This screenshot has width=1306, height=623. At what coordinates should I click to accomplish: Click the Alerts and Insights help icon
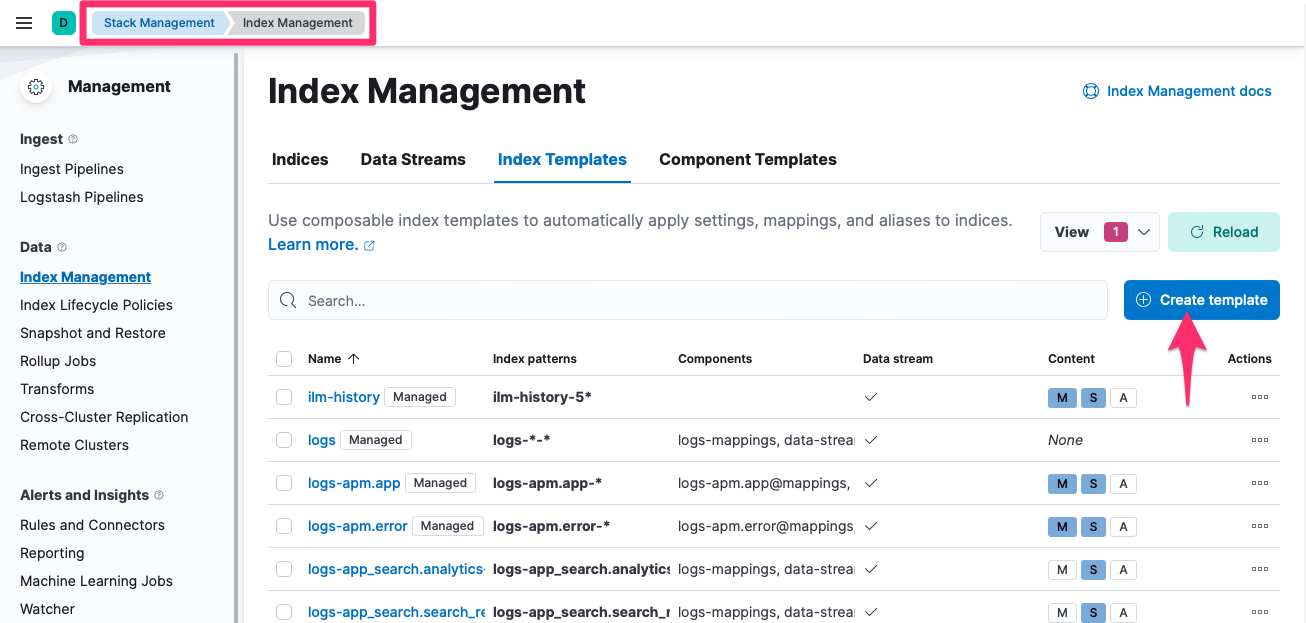(x=159, y=495)
